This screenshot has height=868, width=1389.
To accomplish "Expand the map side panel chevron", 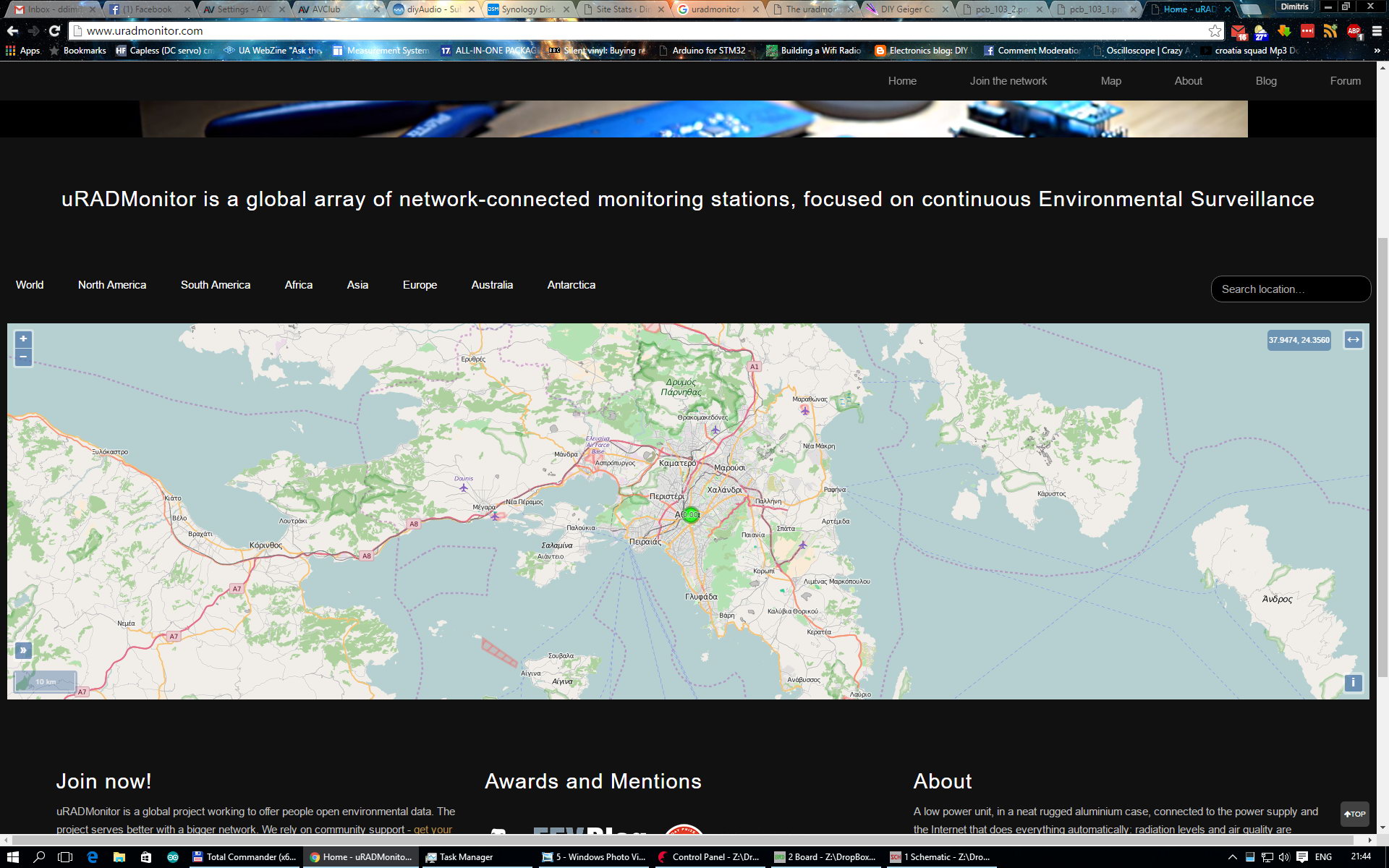I will [x=23, y=650].
